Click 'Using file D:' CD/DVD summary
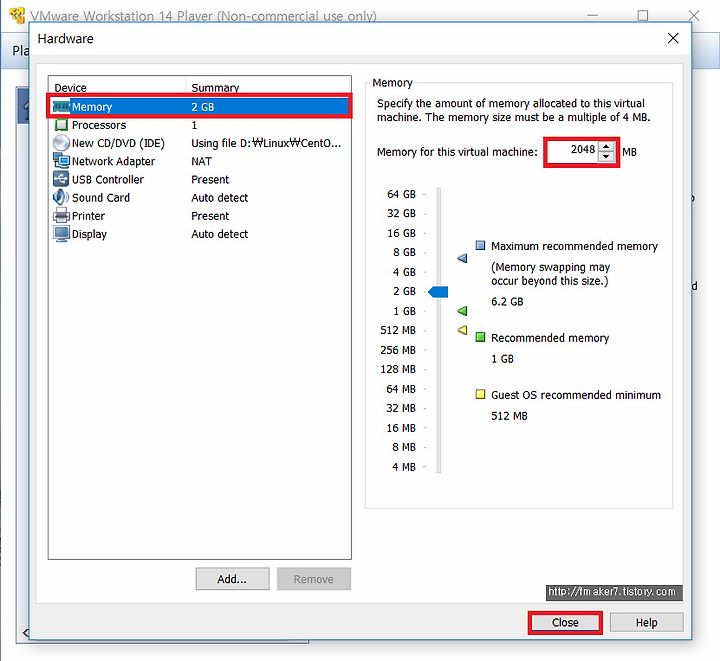 pos(266,143)
